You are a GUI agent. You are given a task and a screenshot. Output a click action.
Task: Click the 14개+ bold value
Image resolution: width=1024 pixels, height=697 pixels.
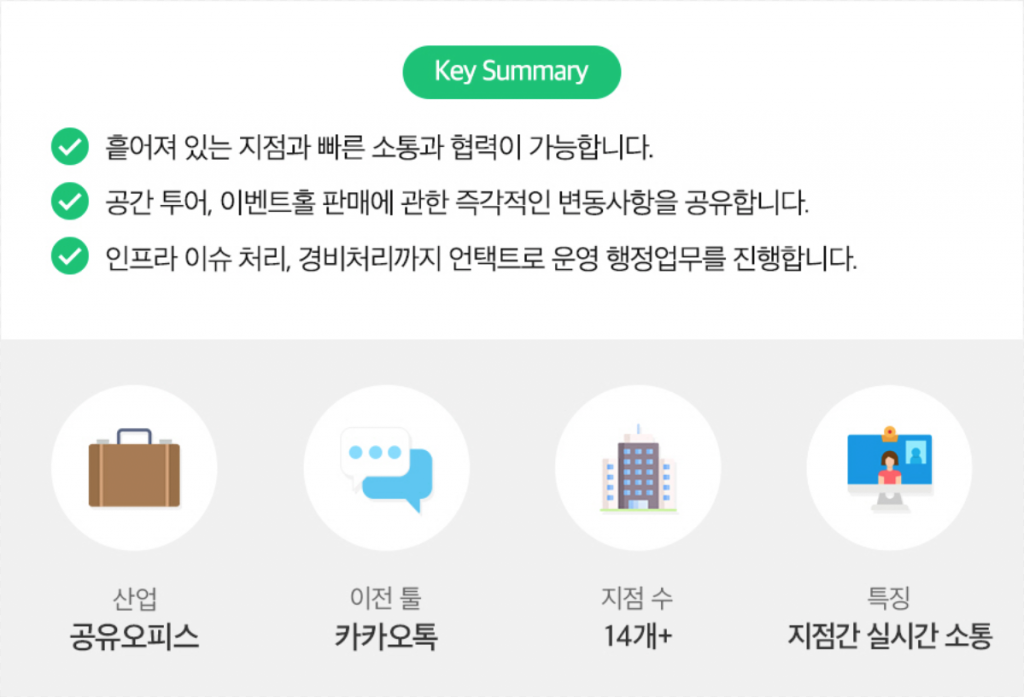click(x=637, y=636)
